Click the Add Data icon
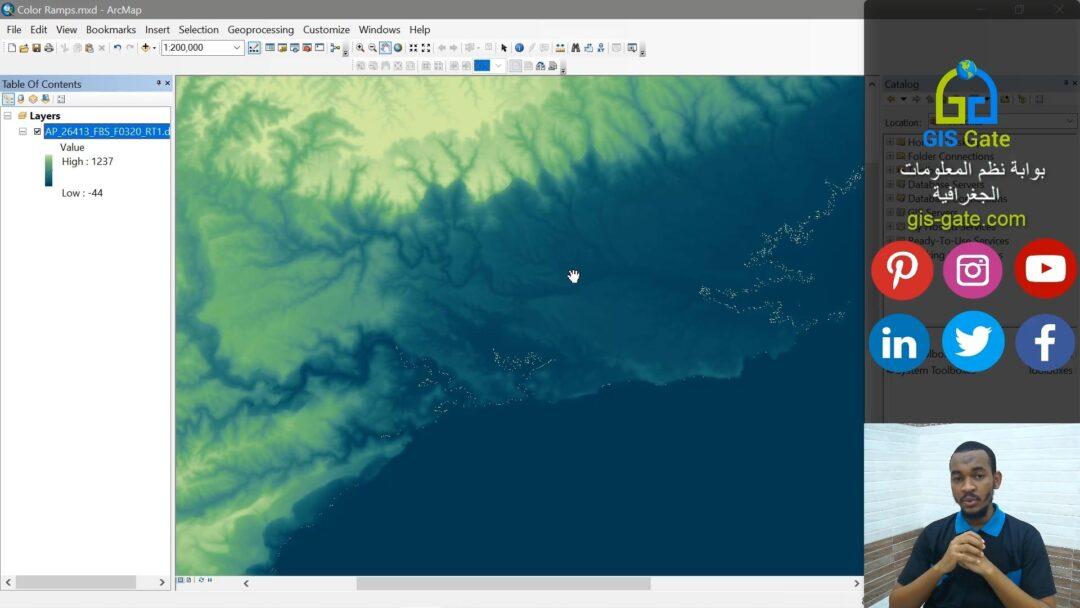The image size is (1080, 608). (x=146, y=47)
